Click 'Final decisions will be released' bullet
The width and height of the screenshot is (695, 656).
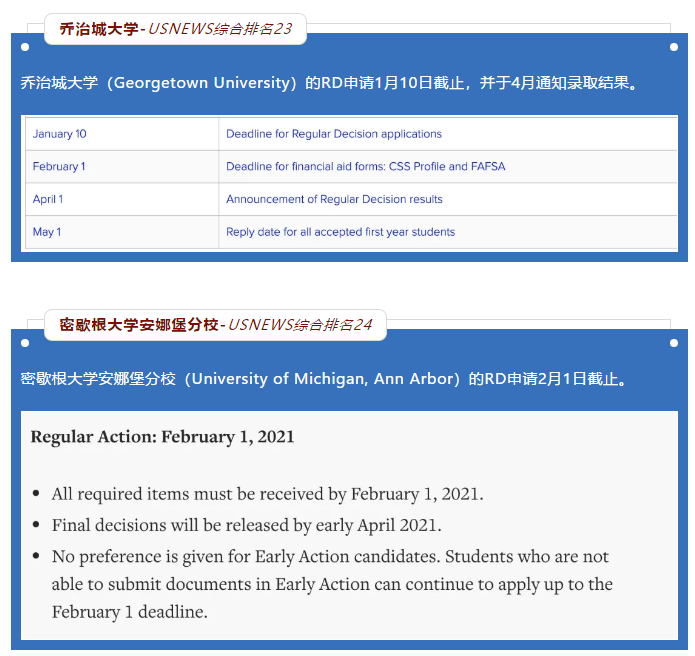(x=246, y=525)
